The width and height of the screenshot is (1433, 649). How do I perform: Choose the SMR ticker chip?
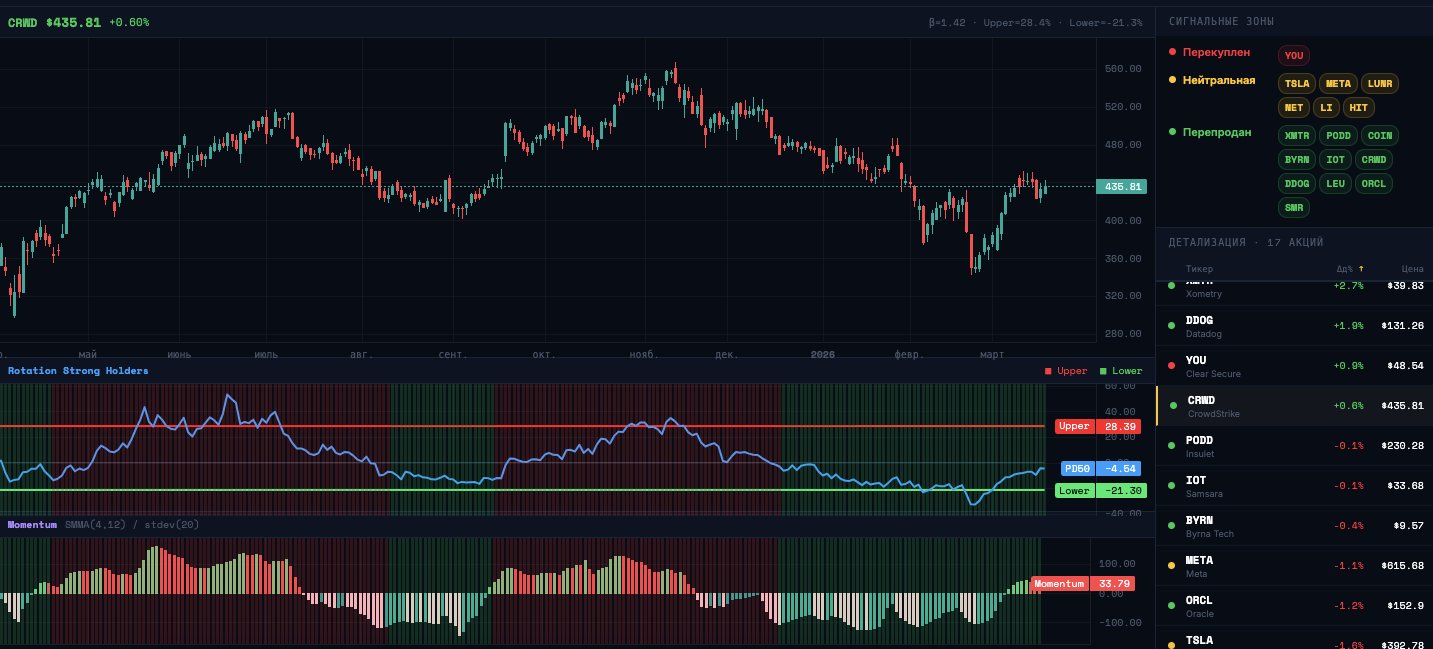click(1293, 208)
